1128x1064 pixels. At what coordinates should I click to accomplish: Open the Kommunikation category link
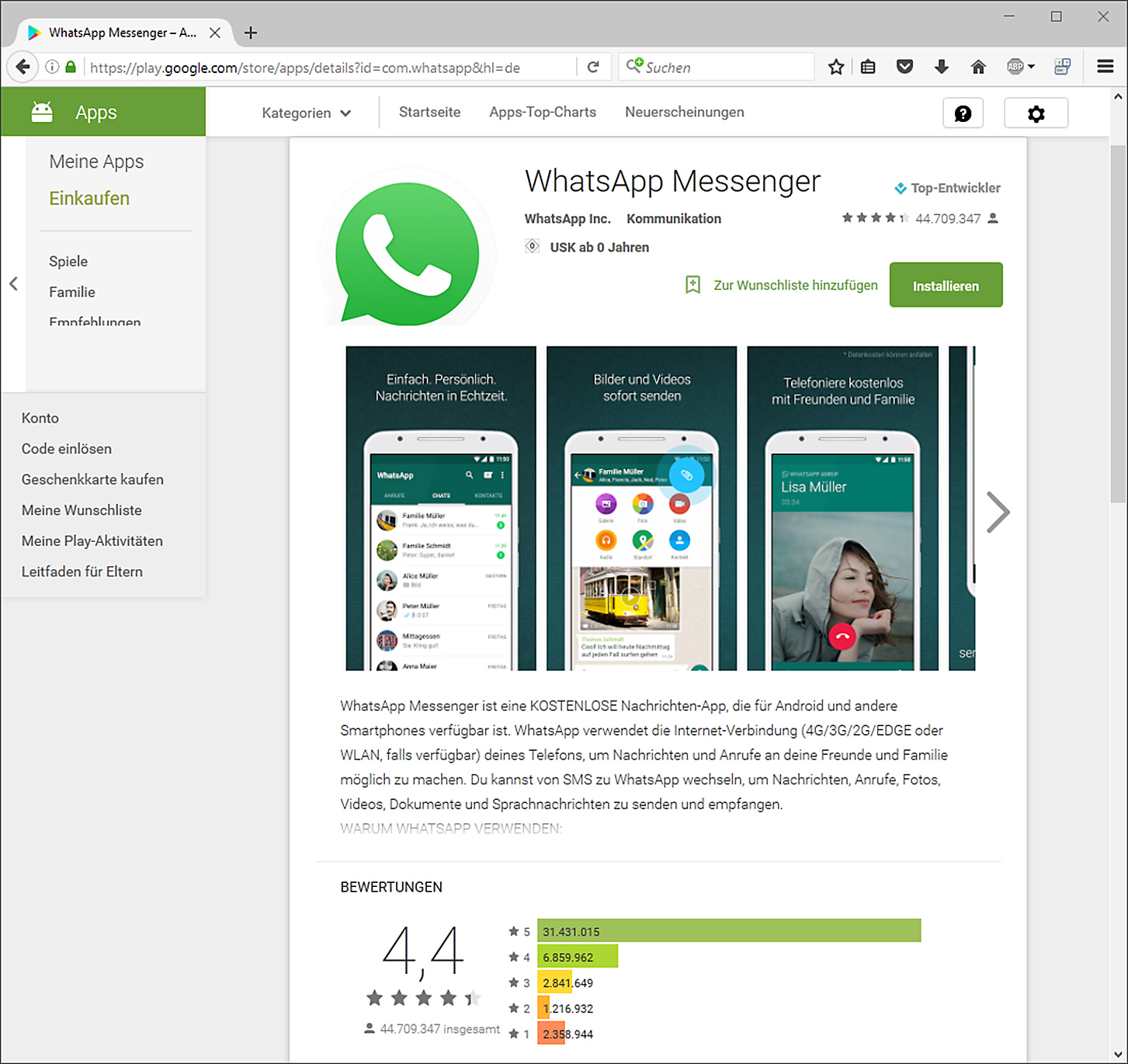pyautogui.click(x=674, y=219)
